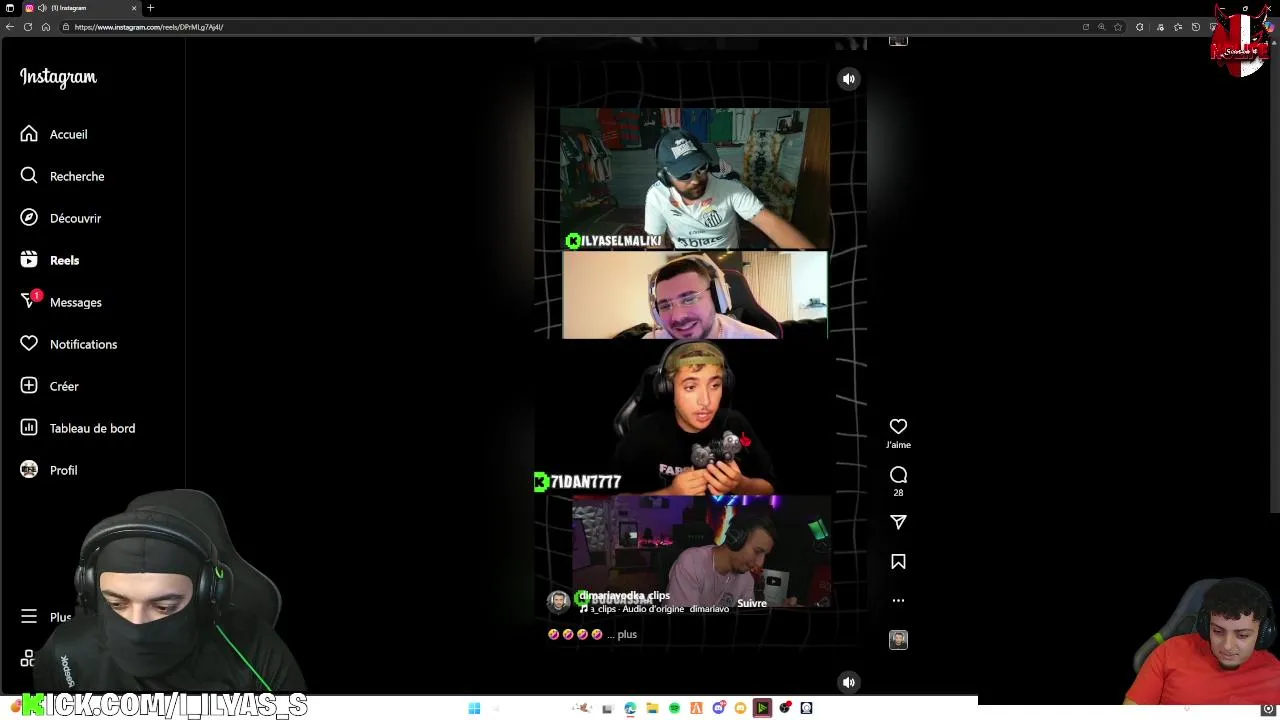Image resolution: width=1280 pixels, height=720 pixels.
Task: Open the reel comments bubble icon
Action: coord(898,475)
